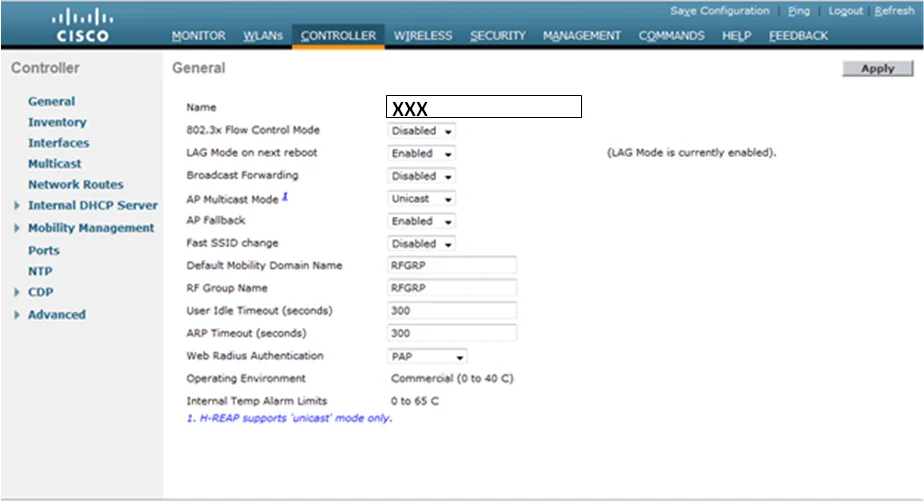Click the User Idle Timeout input field

(x=452, y=311)
